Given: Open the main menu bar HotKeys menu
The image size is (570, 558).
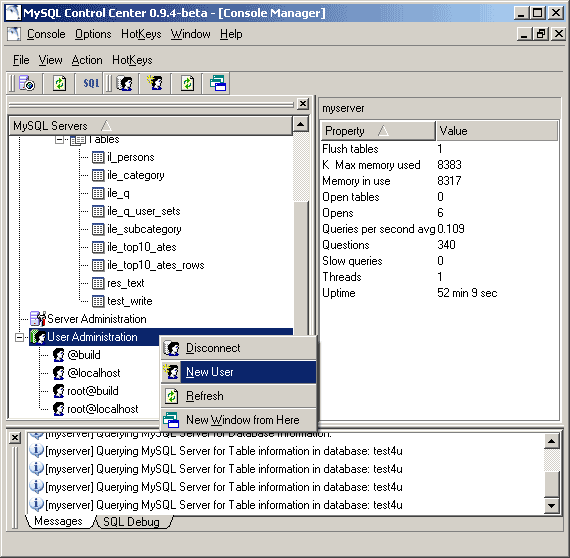Looking at the screenshot, I should coord(141,34).
